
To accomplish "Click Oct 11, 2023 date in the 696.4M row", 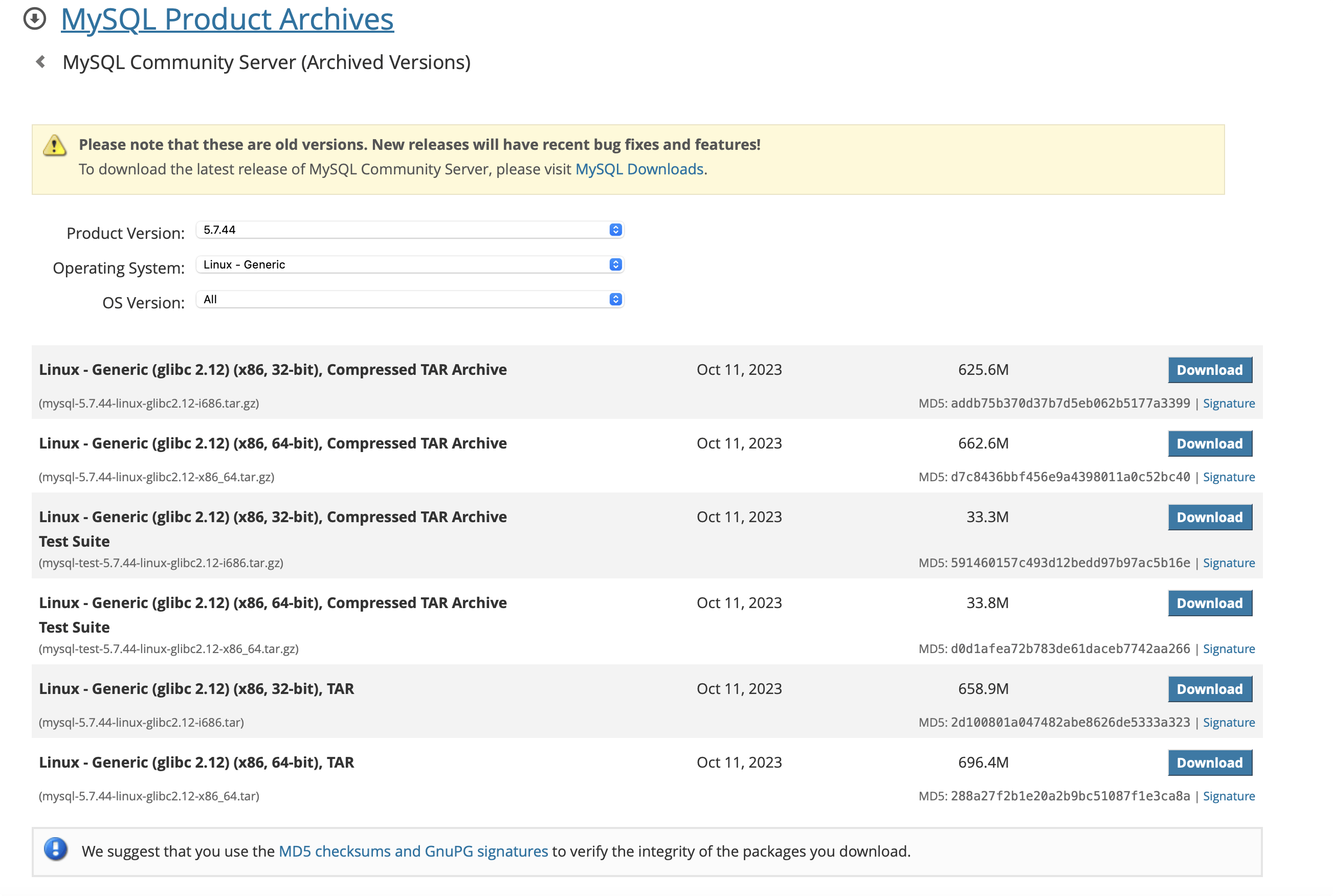I will pos(739,763).
